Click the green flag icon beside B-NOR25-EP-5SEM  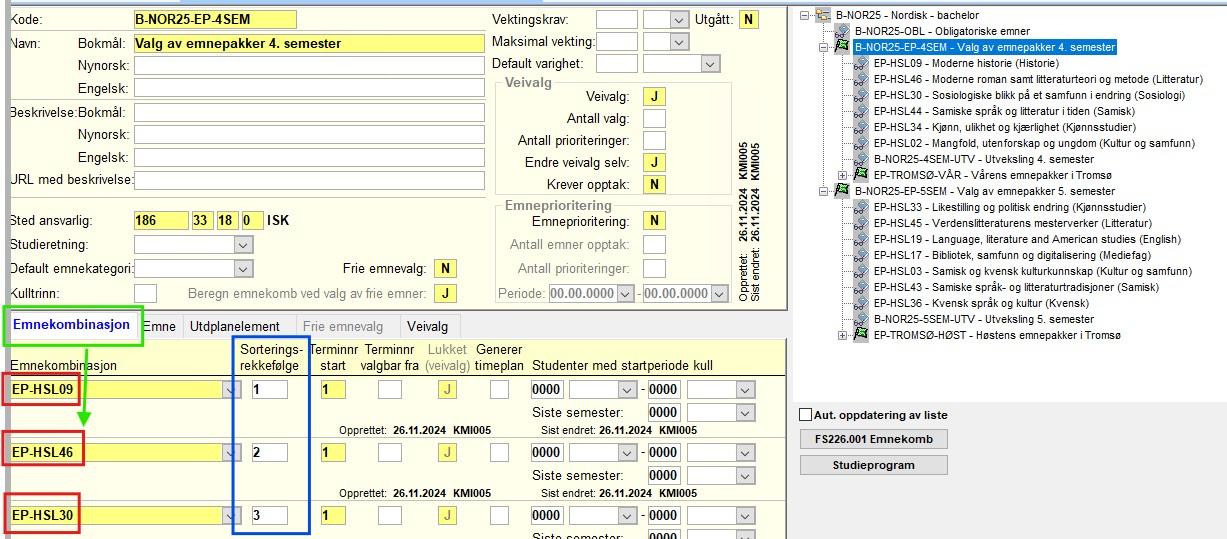[842, 191]
